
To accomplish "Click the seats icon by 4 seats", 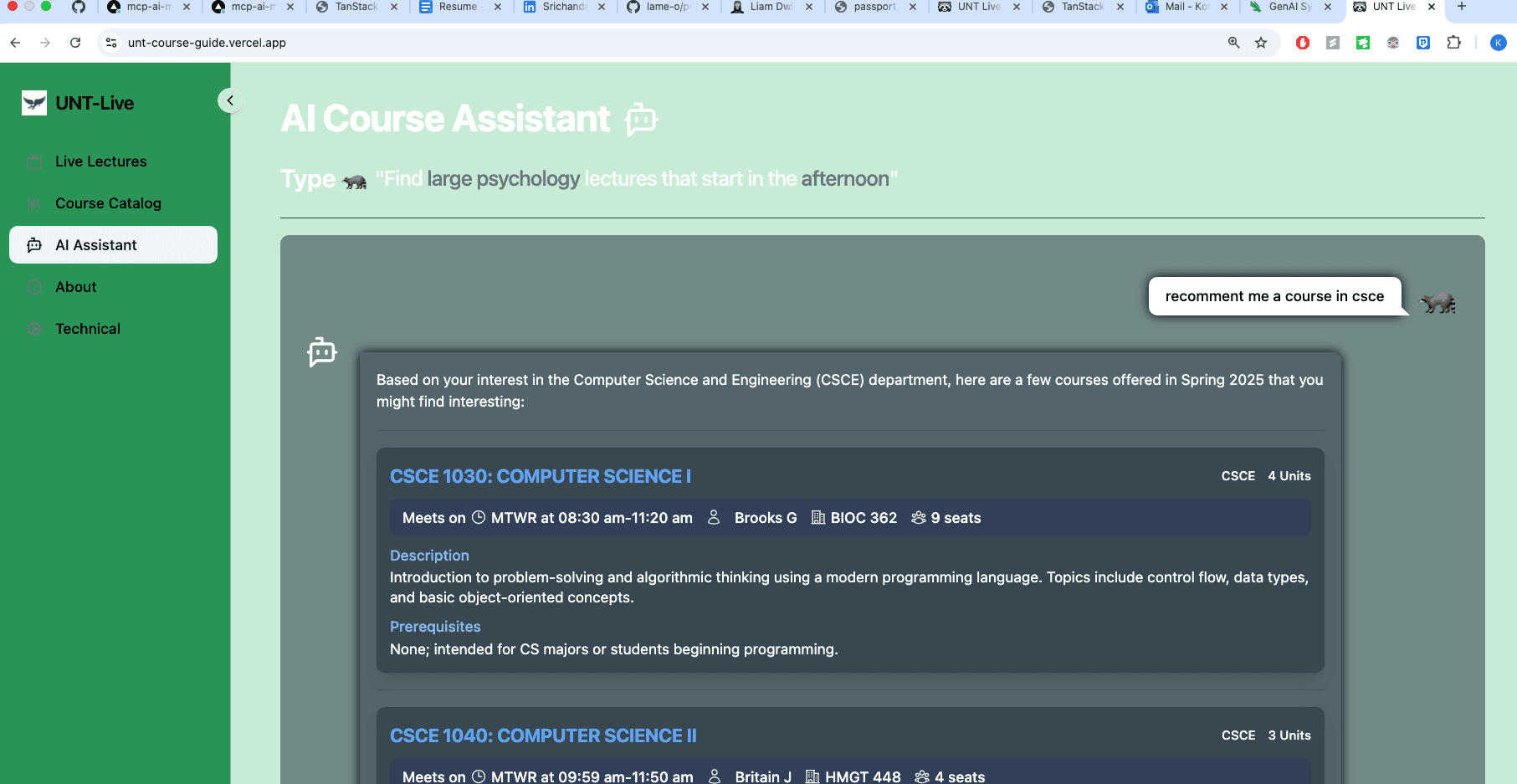I will [922, 776].
